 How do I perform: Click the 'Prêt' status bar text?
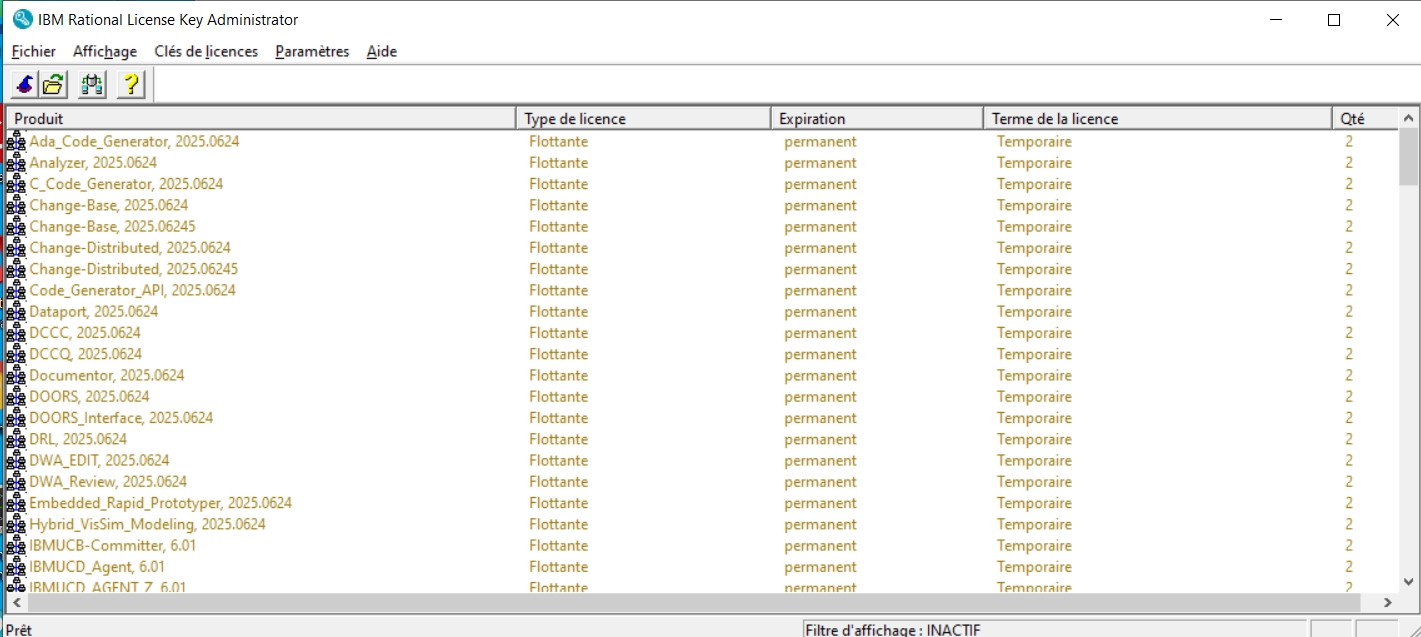pos(19,630)
